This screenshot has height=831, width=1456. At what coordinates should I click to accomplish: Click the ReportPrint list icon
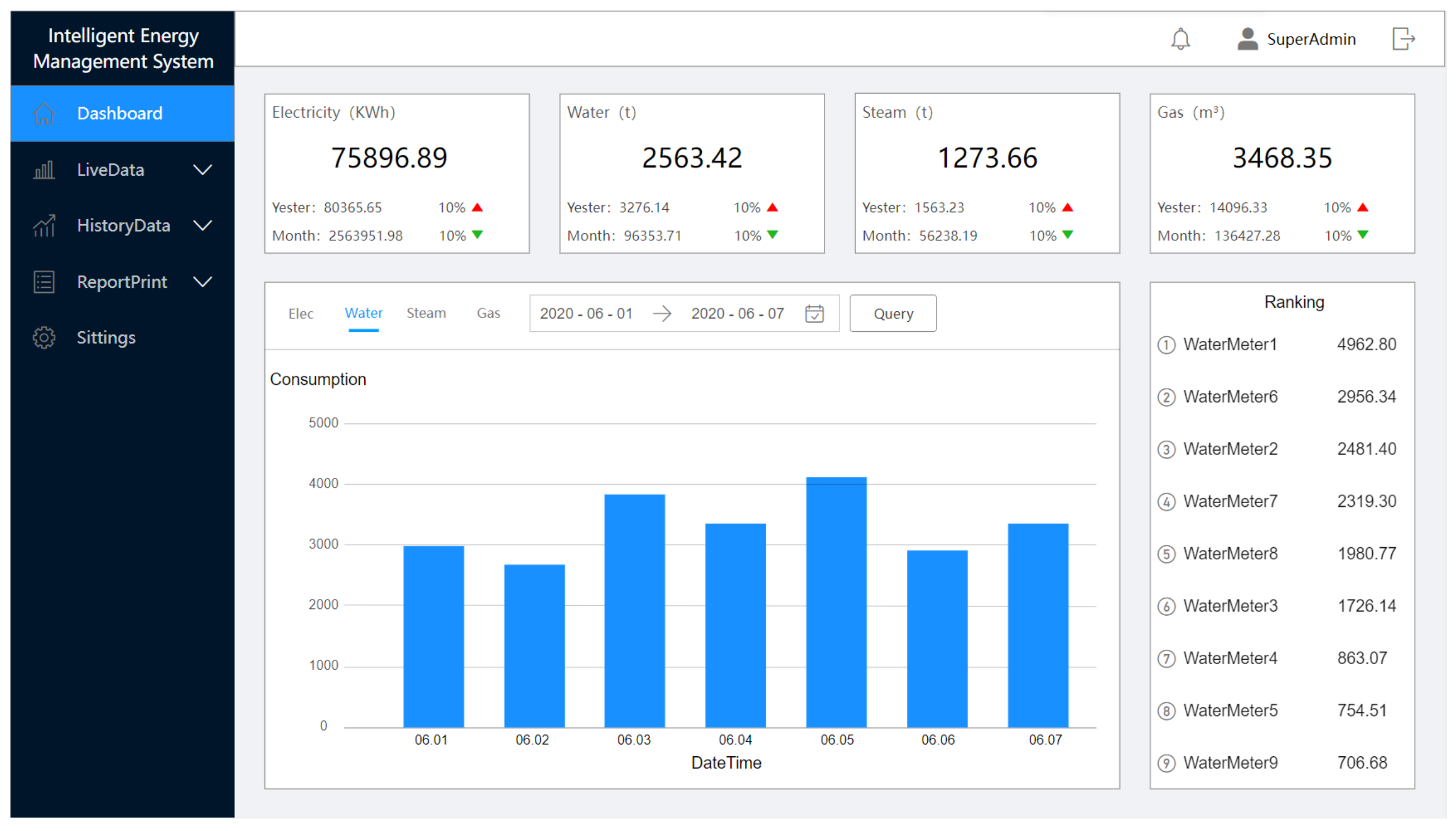[x=44, y=282]
